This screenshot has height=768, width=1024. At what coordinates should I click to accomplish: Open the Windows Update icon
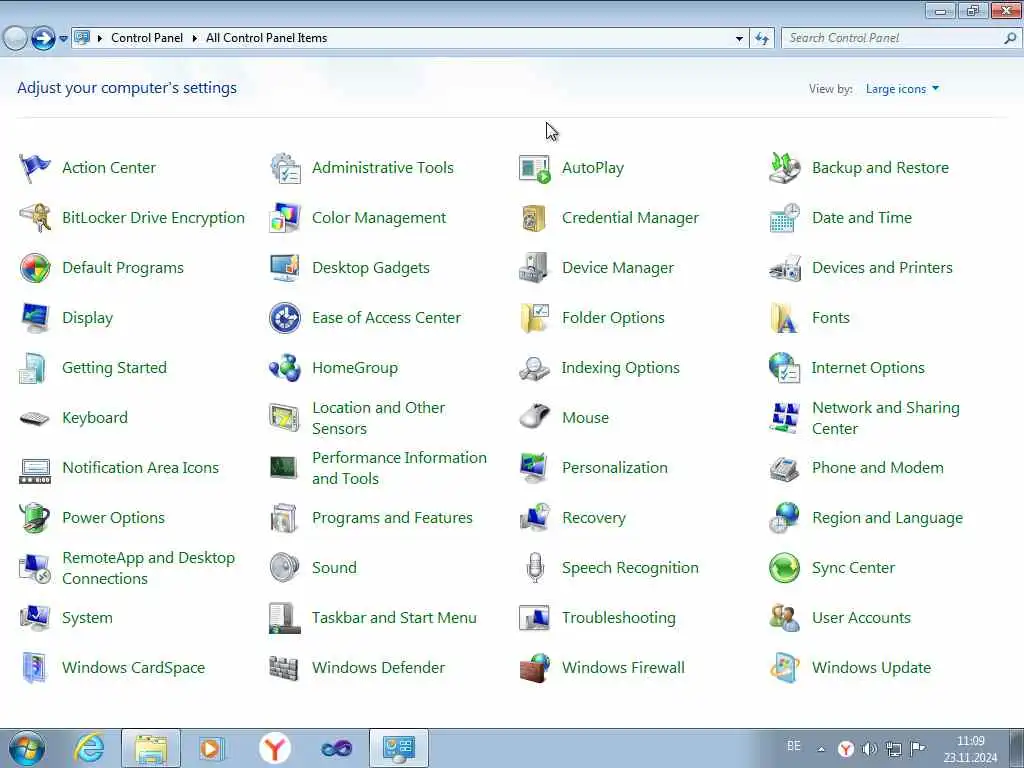click(784, 668)
